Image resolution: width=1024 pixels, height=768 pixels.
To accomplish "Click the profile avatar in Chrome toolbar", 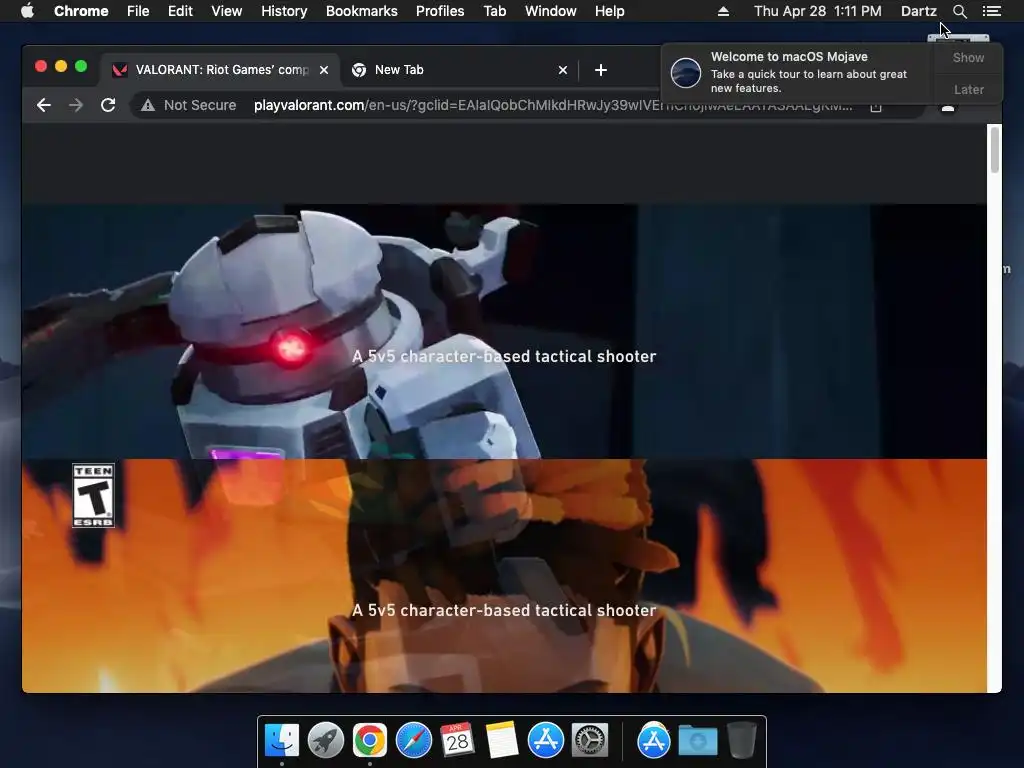I will (948, 107).
